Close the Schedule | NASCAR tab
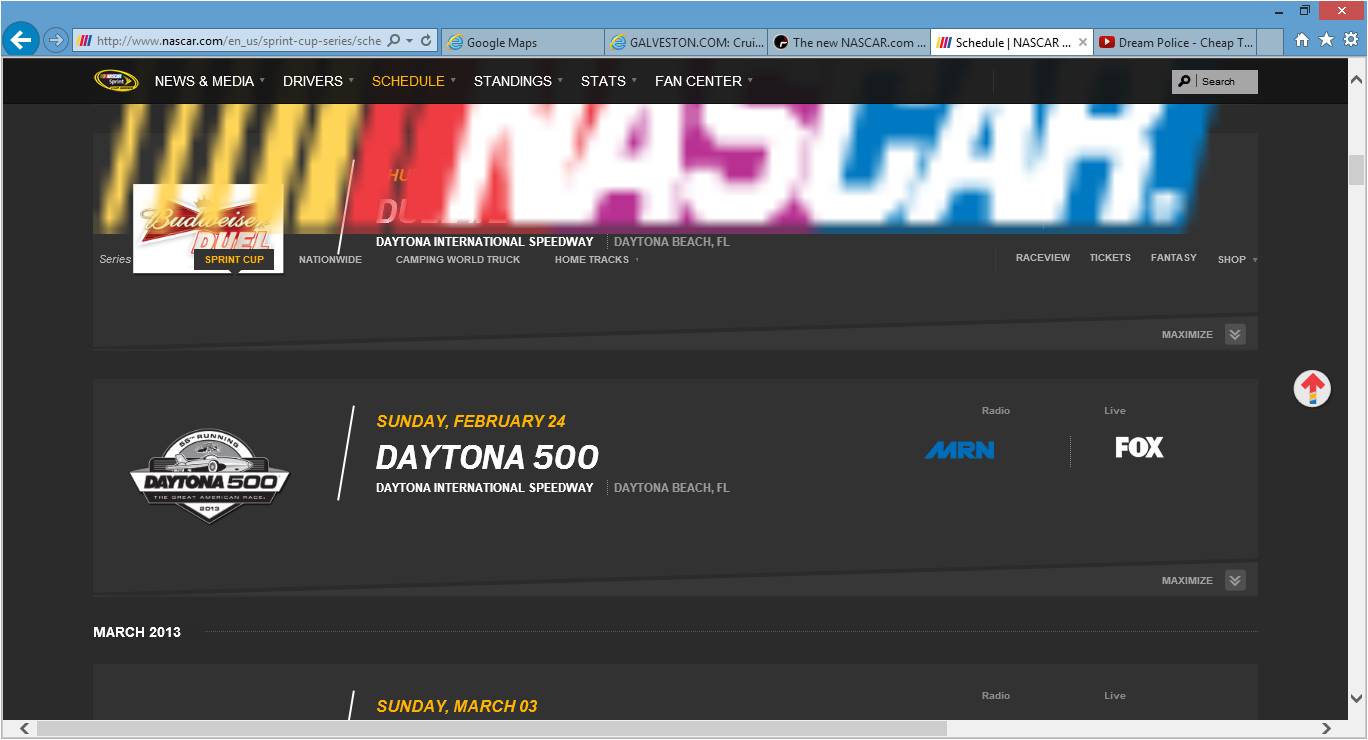The width and height of the screenshot is (1368, 740). (x=1083, y=42)
